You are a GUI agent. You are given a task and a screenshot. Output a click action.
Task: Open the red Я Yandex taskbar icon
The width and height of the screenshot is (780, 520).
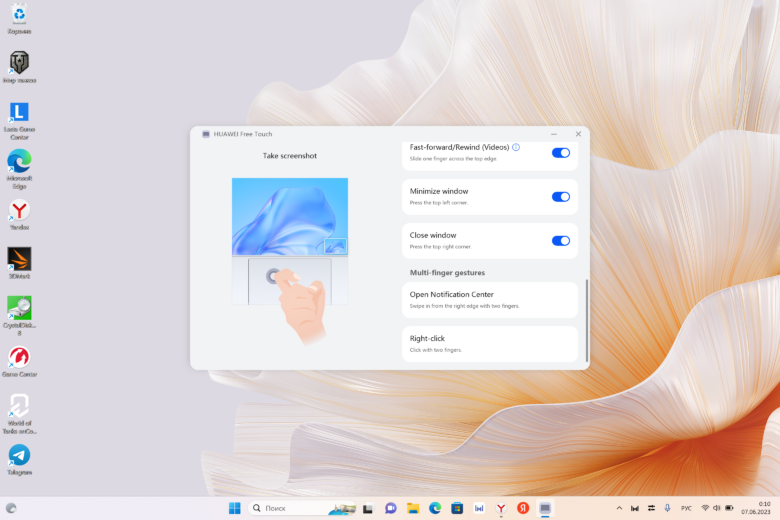pos(523,508)
